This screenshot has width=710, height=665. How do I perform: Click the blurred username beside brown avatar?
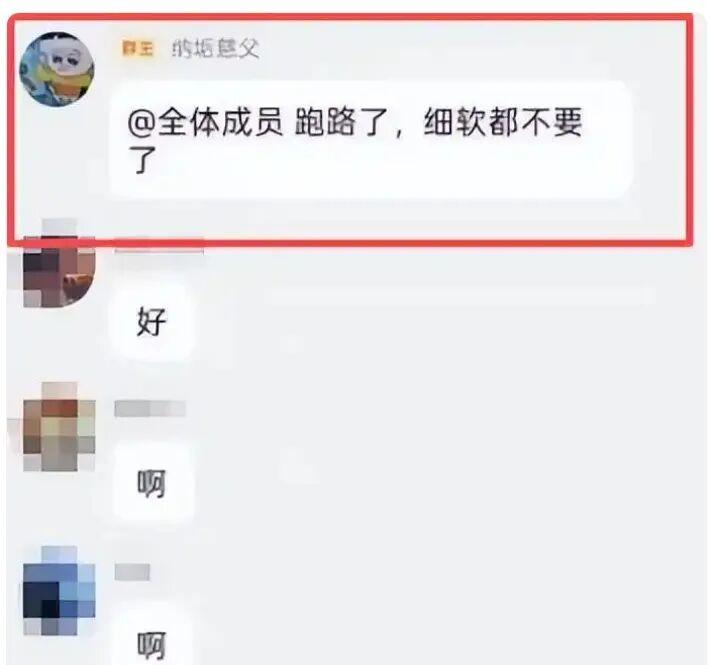pos(159,244)
